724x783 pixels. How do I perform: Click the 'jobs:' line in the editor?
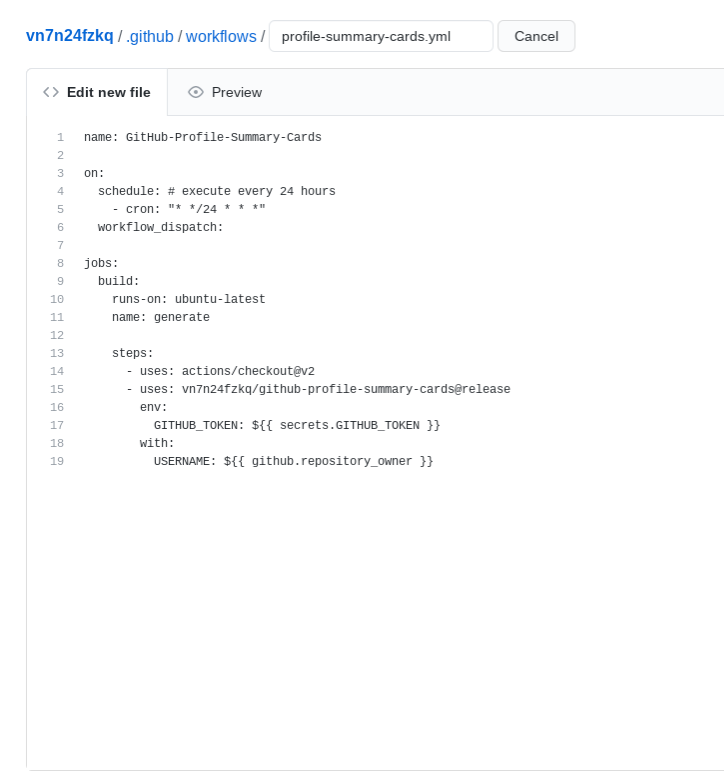pyautogui.click(x=101, y=263)
